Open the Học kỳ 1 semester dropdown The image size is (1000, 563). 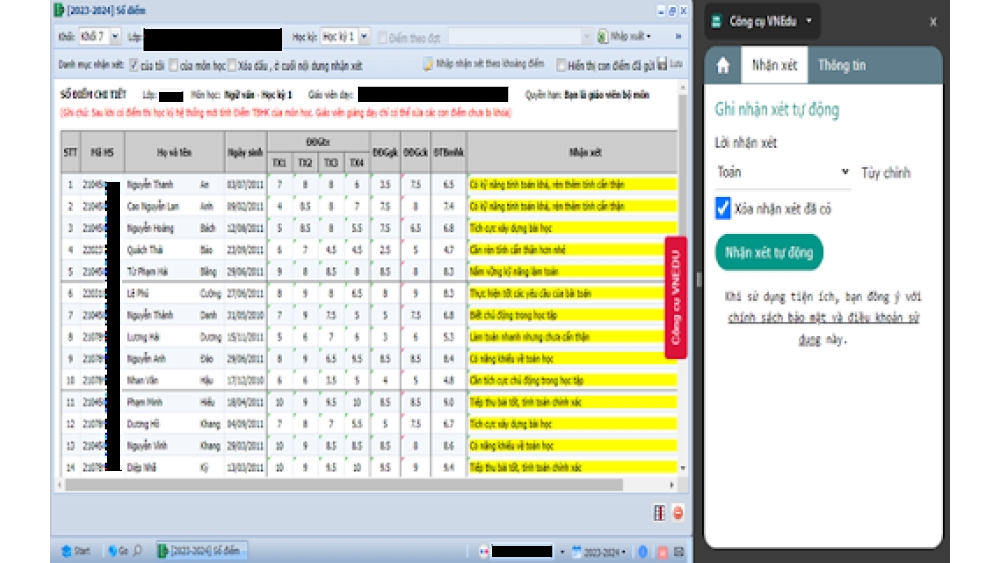pyautogui.click(x=364, y=37)
